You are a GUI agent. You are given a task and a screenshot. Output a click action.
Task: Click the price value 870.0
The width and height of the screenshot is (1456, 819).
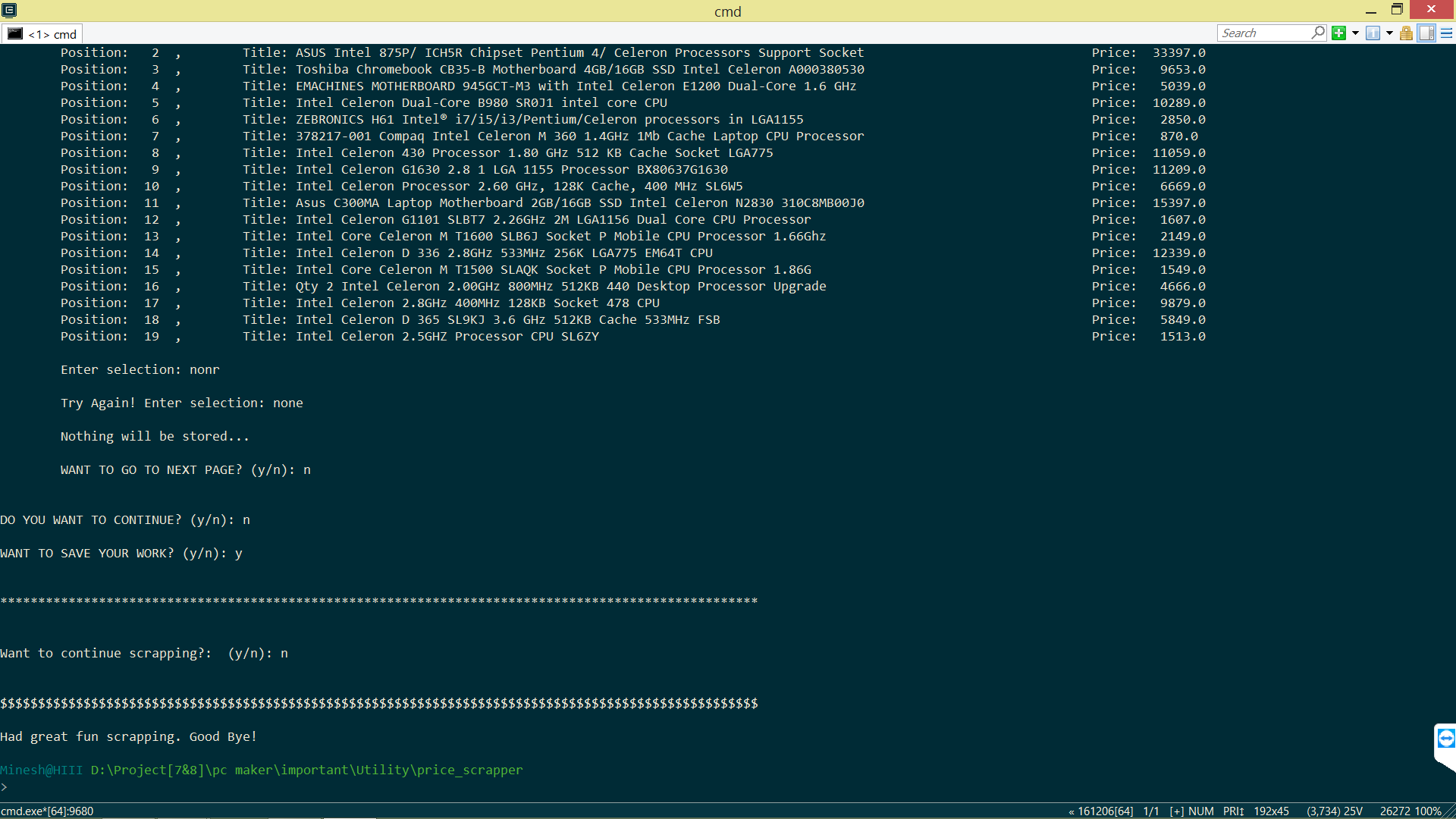click(x=1178, y=136)
